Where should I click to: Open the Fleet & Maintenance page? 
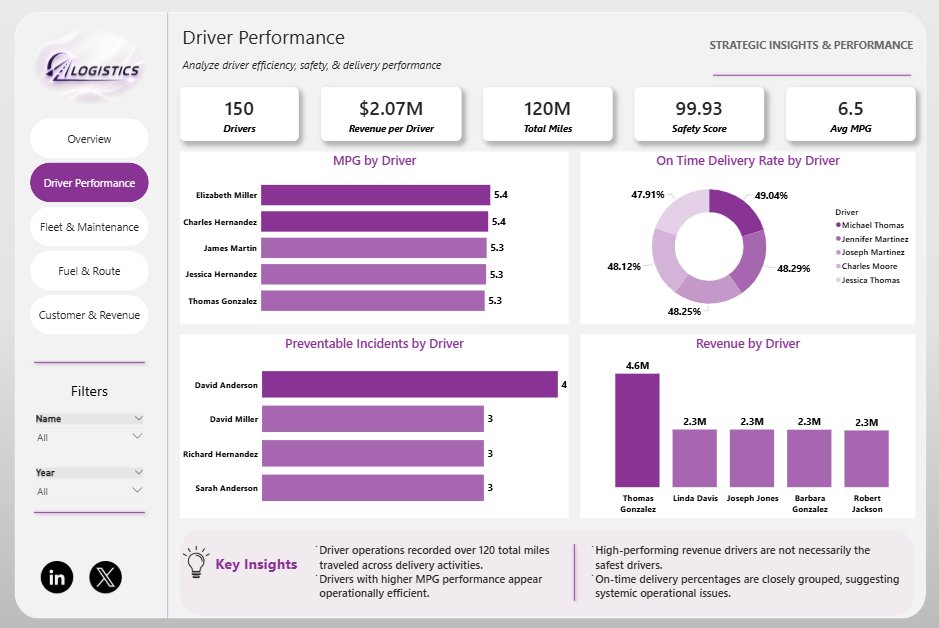89,227
